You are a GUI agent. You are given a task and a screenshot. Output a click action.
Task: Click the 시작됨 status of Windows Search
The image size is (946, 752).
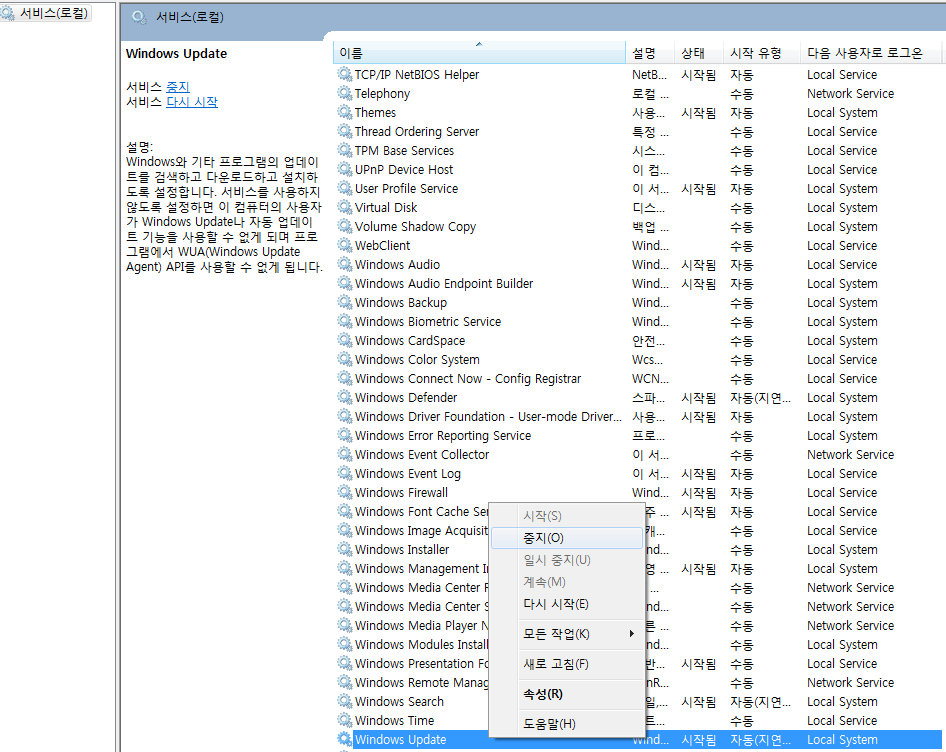(x=699, y=702)
